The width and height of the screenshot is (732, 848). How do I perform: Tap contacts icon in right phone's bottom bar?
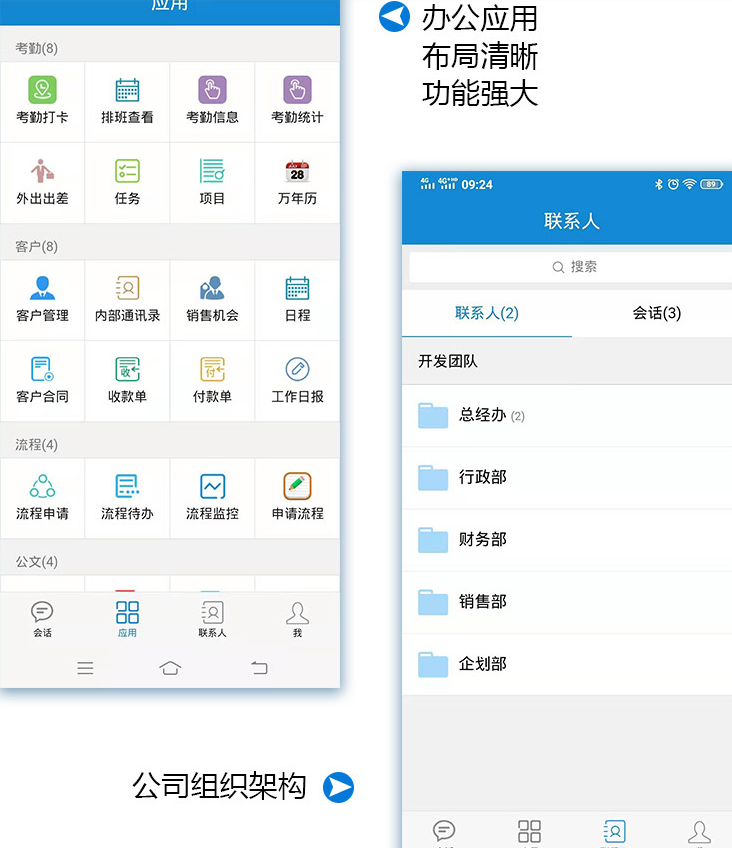pos(614,831)
